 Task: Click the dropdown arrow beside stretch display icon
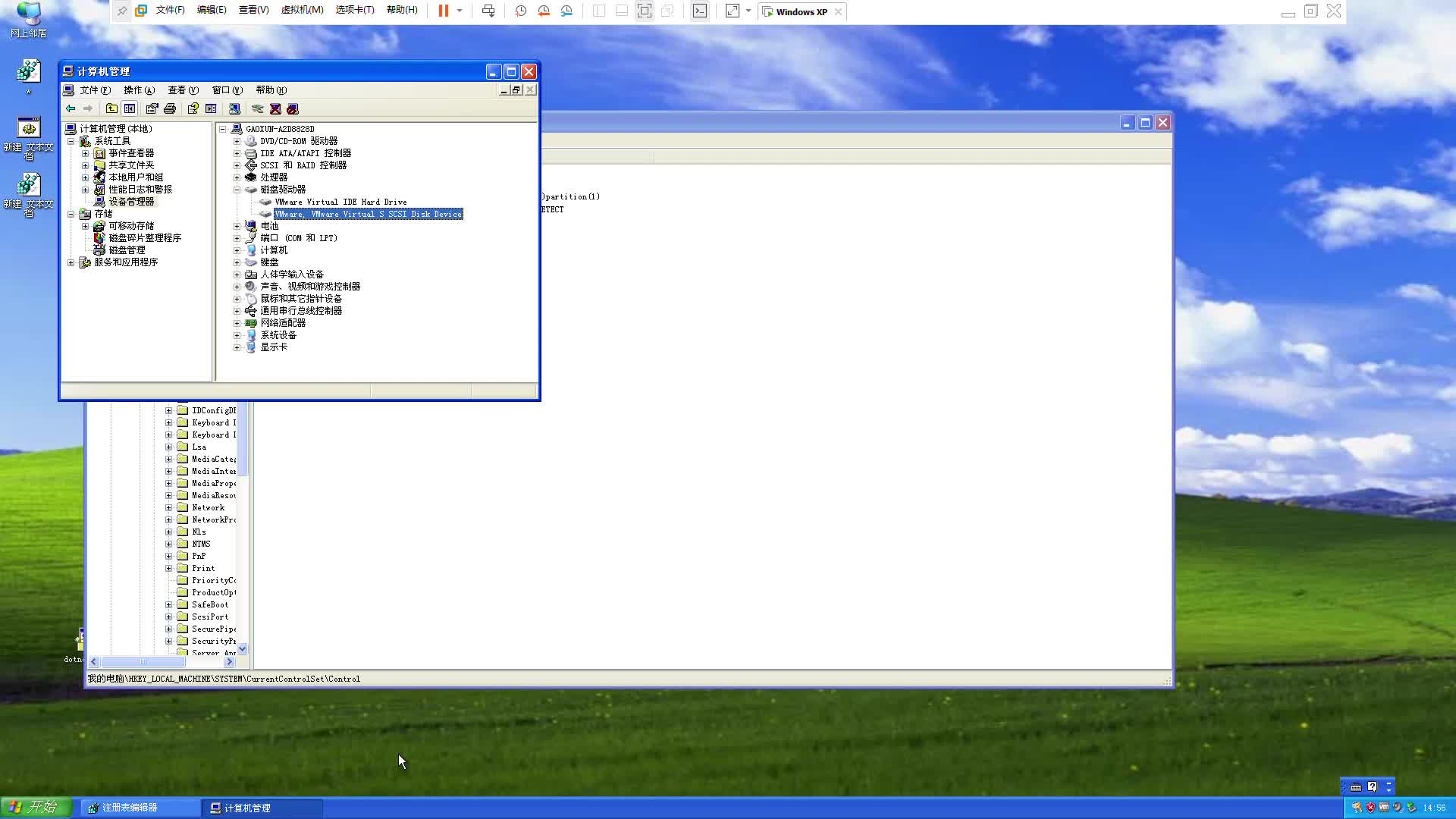(748, 11)
